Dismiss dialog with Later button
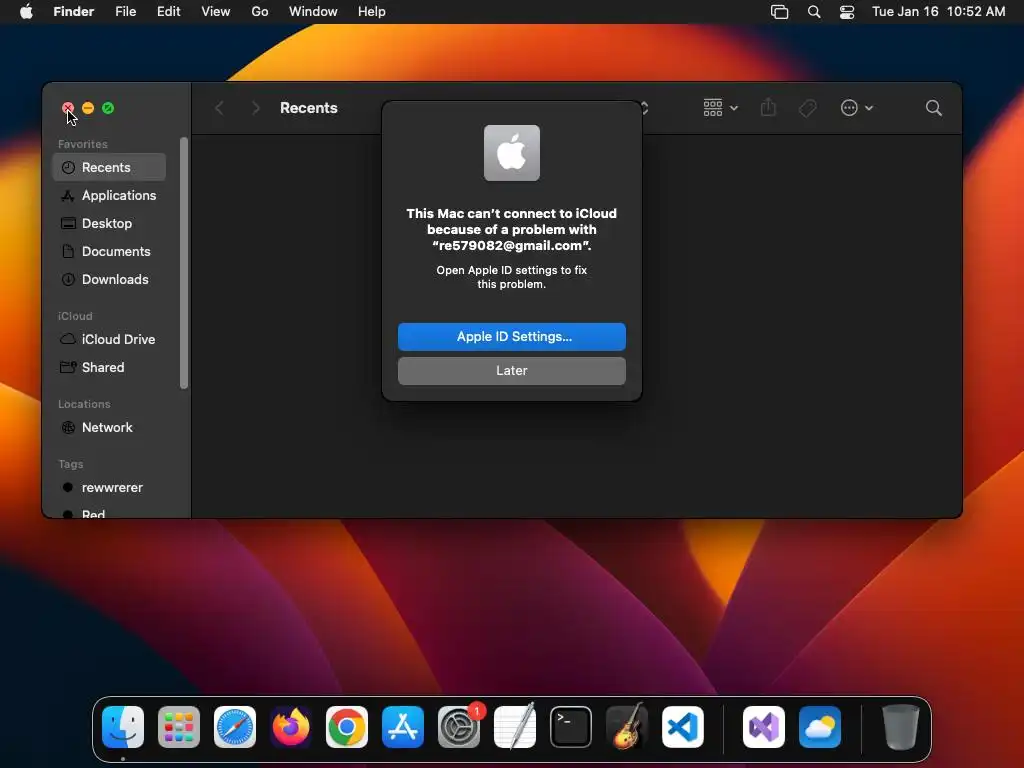The width and height of the screenshot is (1024, 768). (x=511, y=370)
